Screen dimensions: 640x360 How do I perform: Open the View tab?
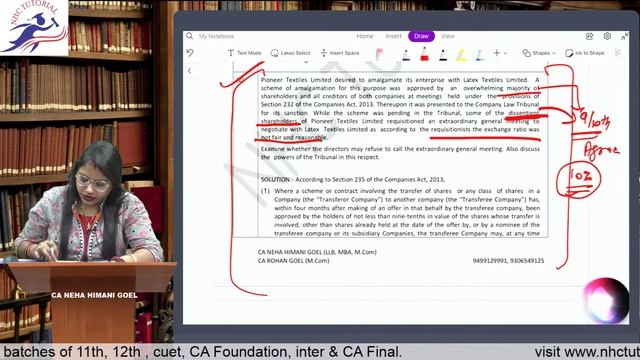pyautogui.click(x=448, y=36)
